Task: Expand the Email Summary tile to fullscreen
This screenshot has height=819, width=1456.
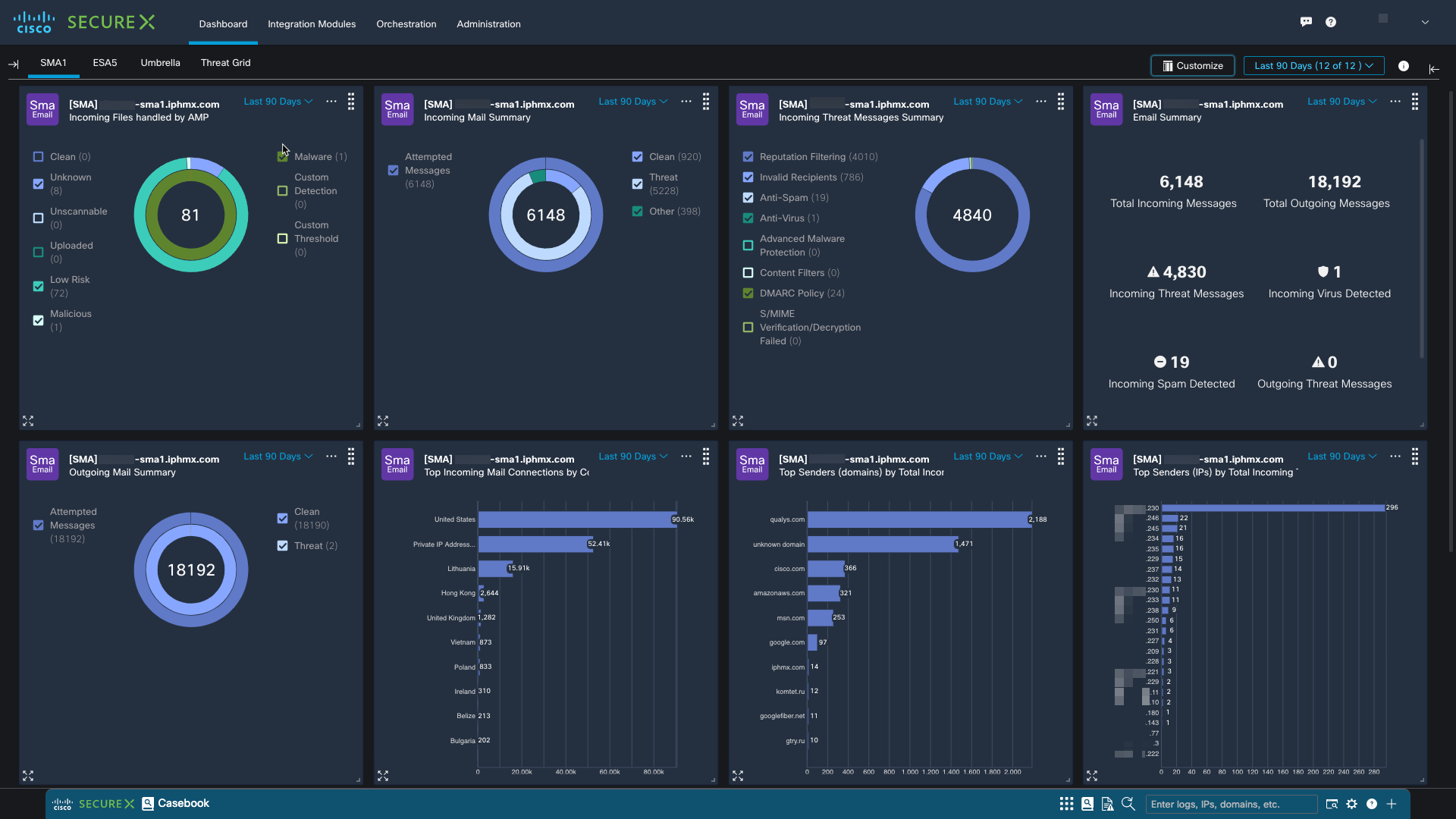Action: coord(1093,420)
